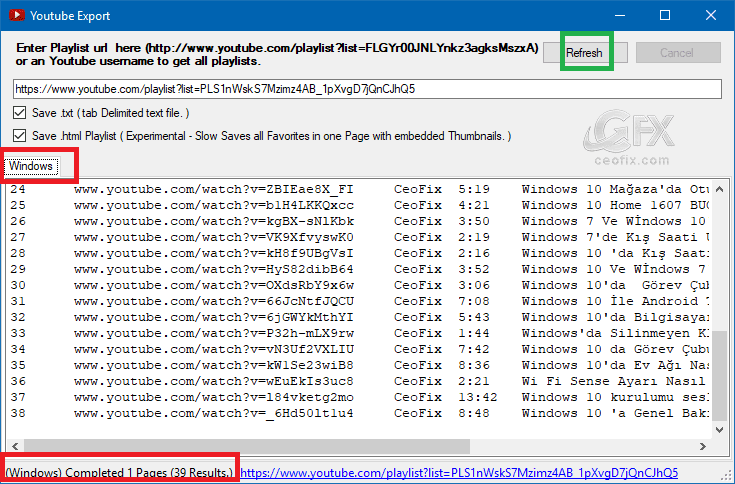Click the URL ending in vN3Uf2VXLIU
The image size is (735, 484).
(x=213, y=349)
